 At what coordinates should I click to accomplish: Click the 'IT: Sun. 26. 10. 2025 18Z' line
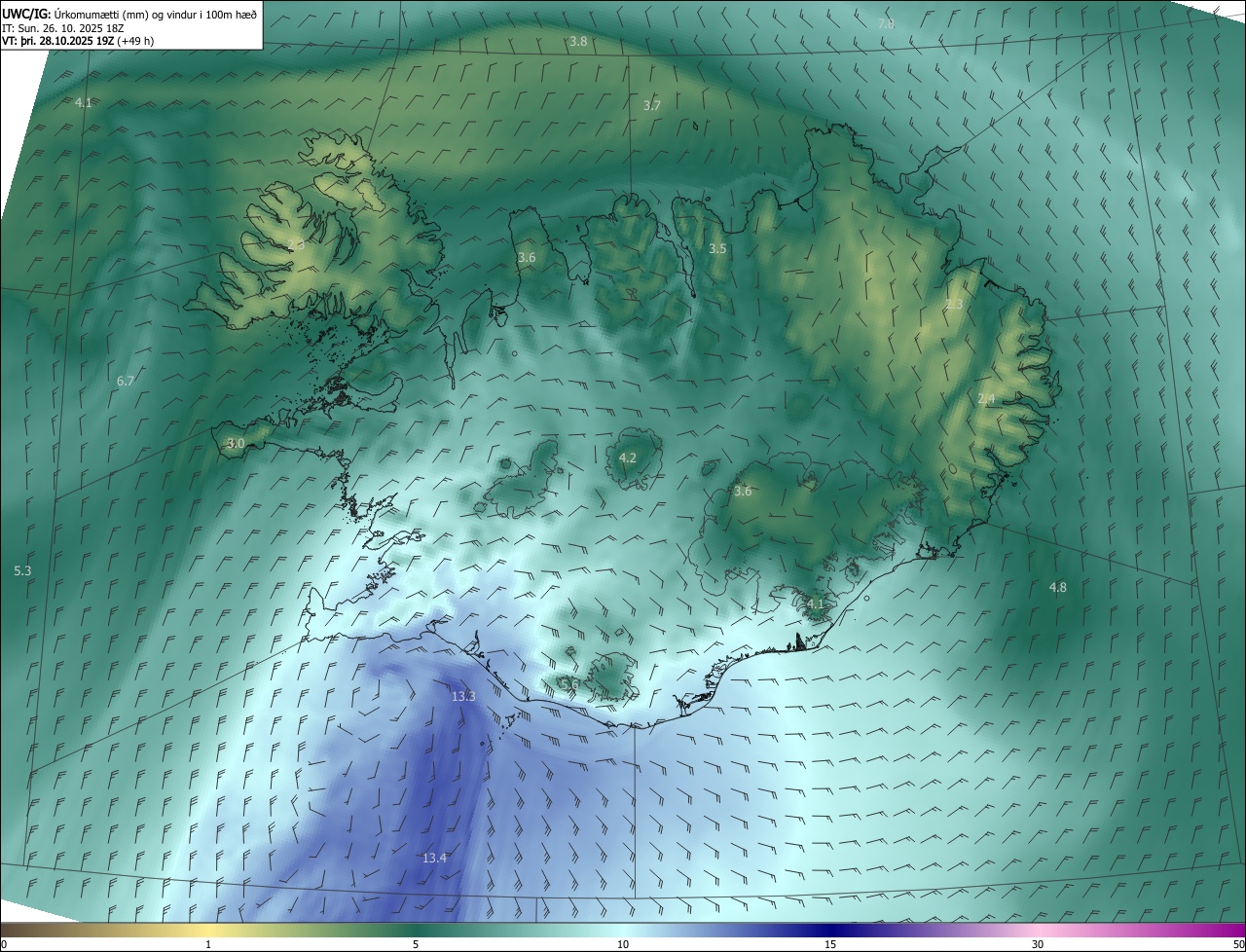tap(61, 28)
